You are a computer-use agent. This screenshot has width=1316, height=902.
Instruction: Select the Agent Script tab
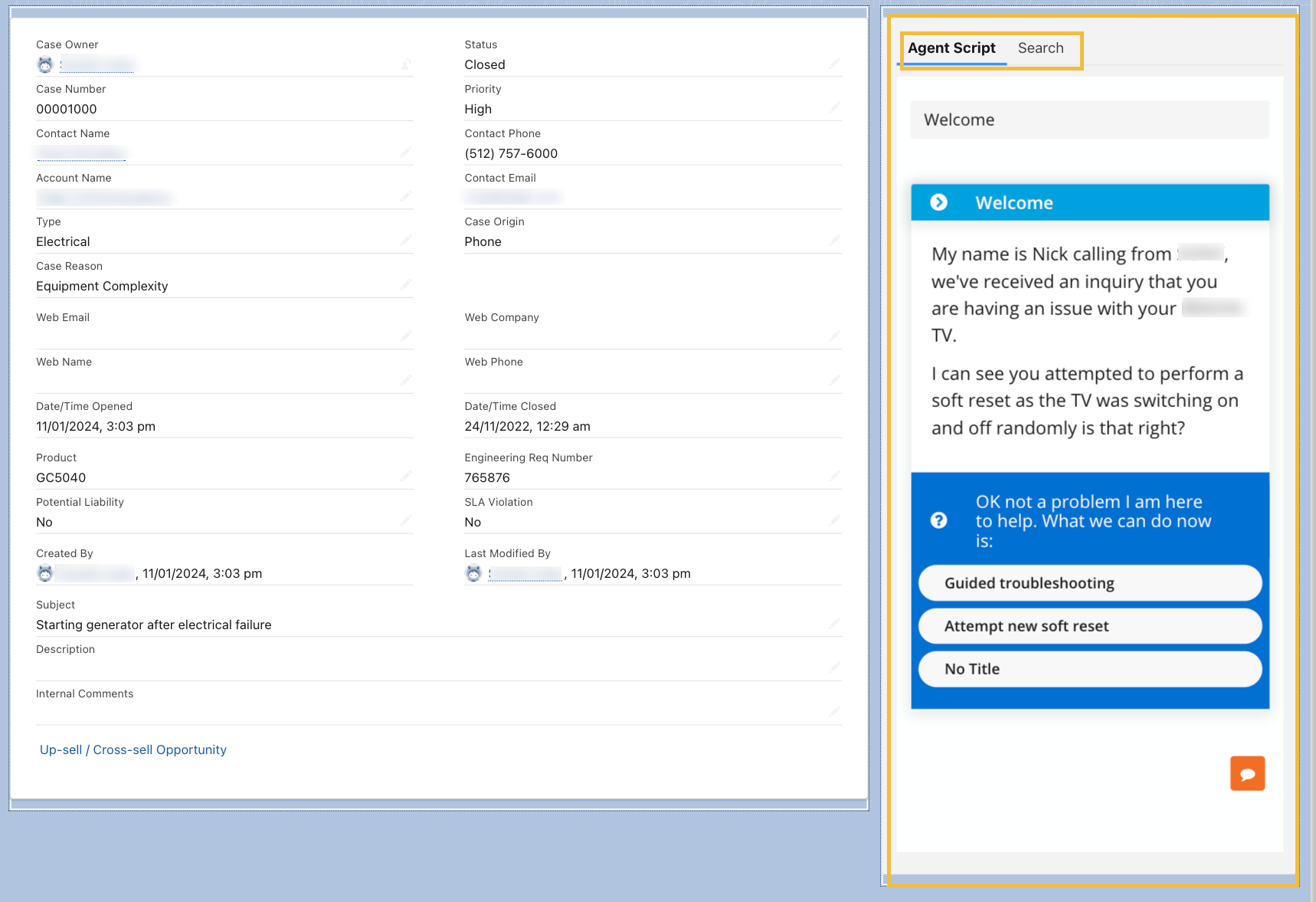(x=951, y=48)
